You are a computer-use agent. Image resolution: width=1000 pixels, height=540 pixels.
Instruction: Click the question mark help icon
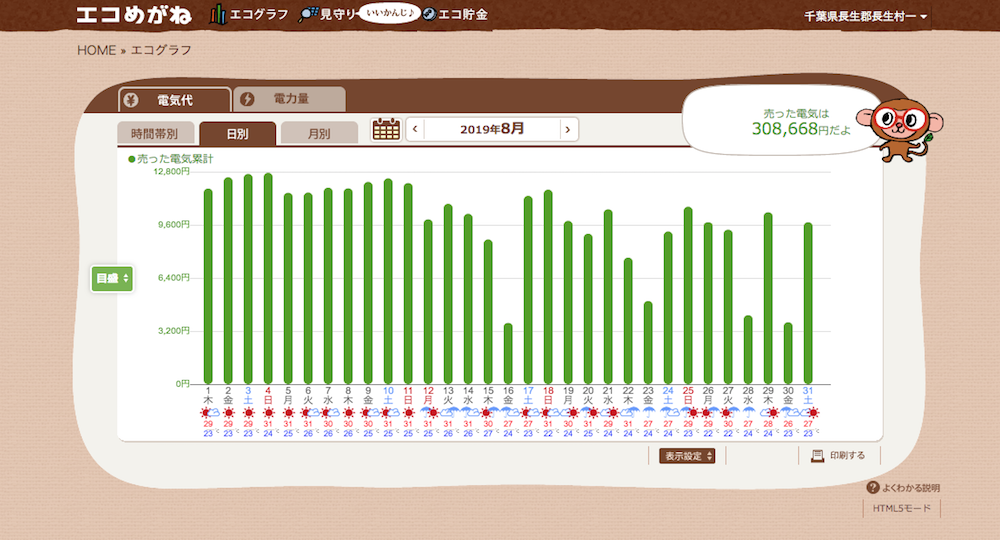click(873, 488)
